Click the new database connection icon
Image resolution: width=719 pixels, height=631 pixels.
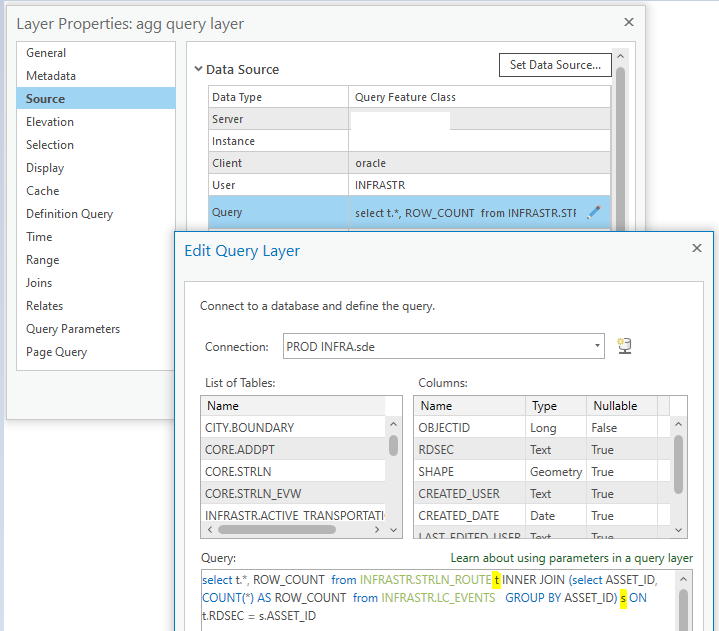click(x=624, y=346)
